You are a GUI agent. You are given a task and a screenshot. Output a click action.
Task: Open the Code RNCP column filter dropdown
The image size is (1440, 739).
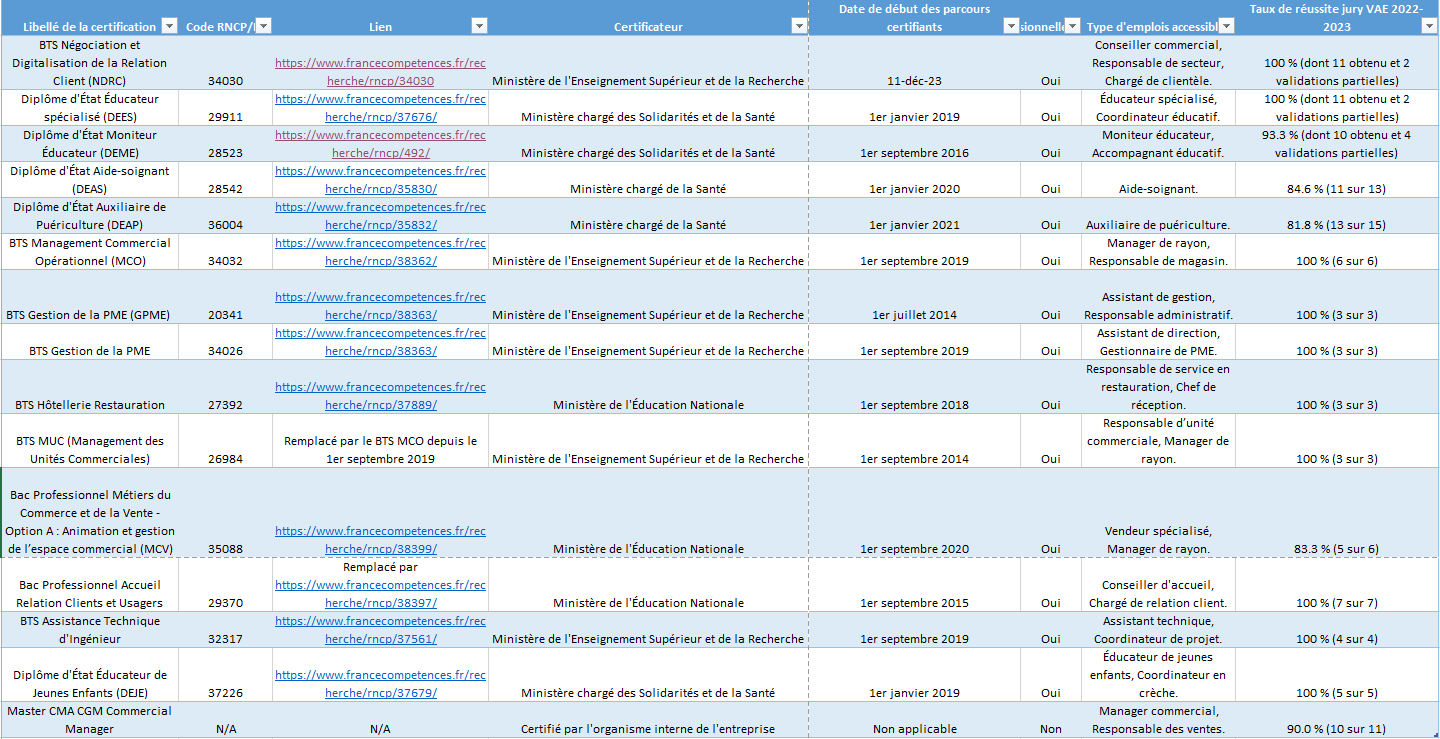(263, 26)
